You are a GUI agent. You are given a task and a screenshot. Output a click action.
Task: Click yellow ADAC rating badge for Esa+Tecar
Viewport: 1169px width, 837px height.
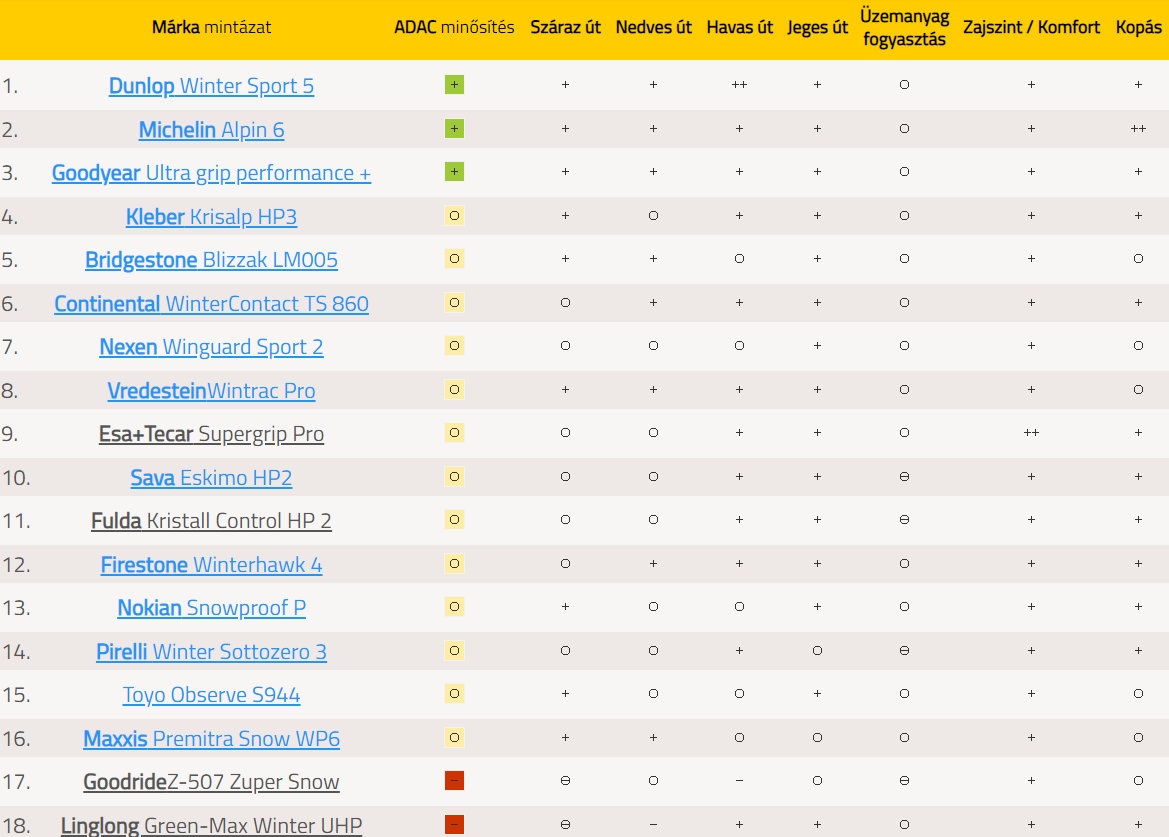click(x=454, y=433)
